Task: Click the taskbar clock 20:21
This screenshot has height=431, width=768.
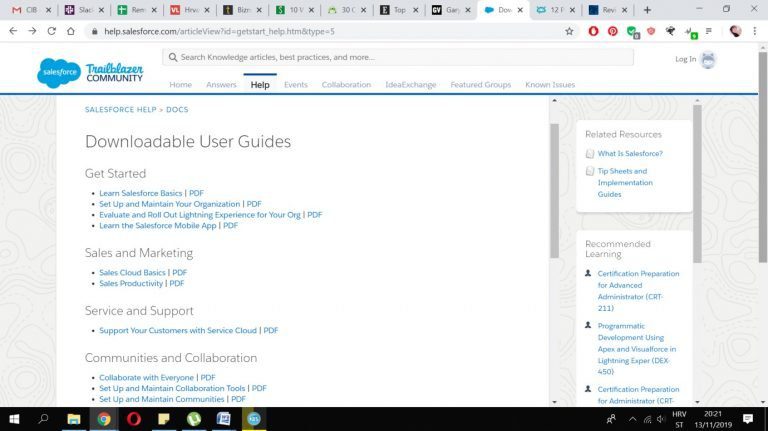Action: tap(713, 414)
